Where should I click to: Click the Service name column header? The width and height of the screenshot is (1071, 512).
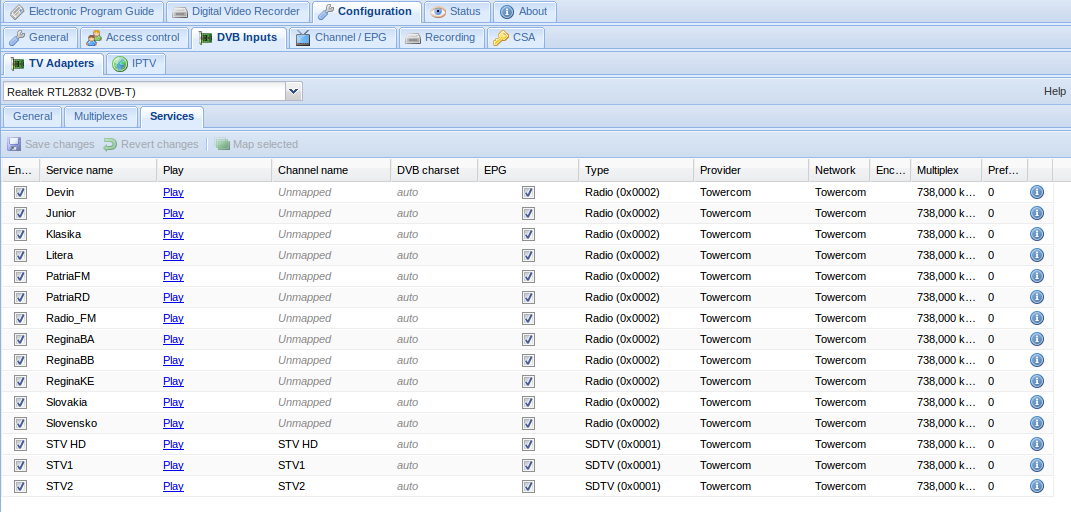(80, 170)
